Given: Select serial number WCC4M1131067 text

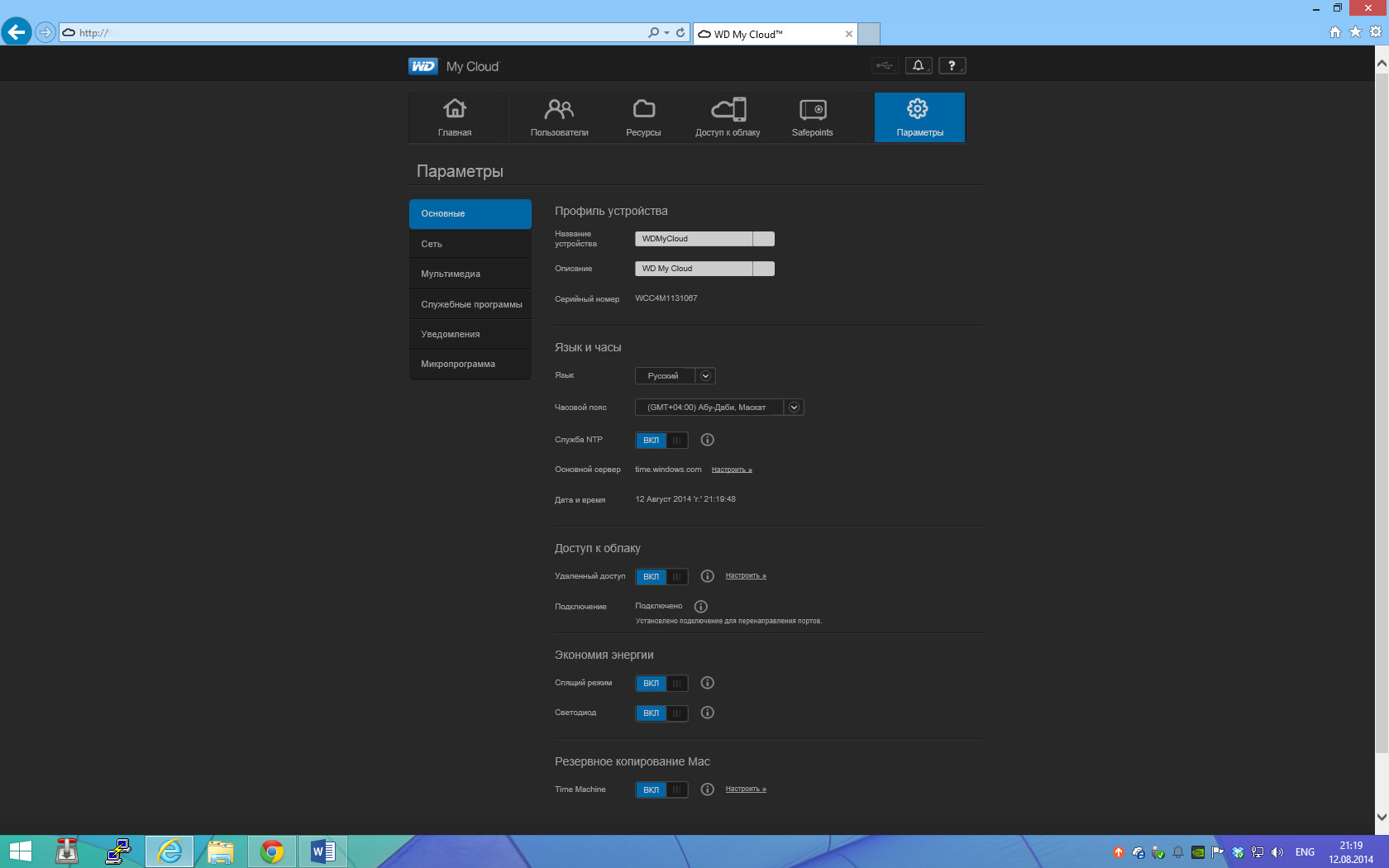Looking at the screenshot, I should coord(666,298).
